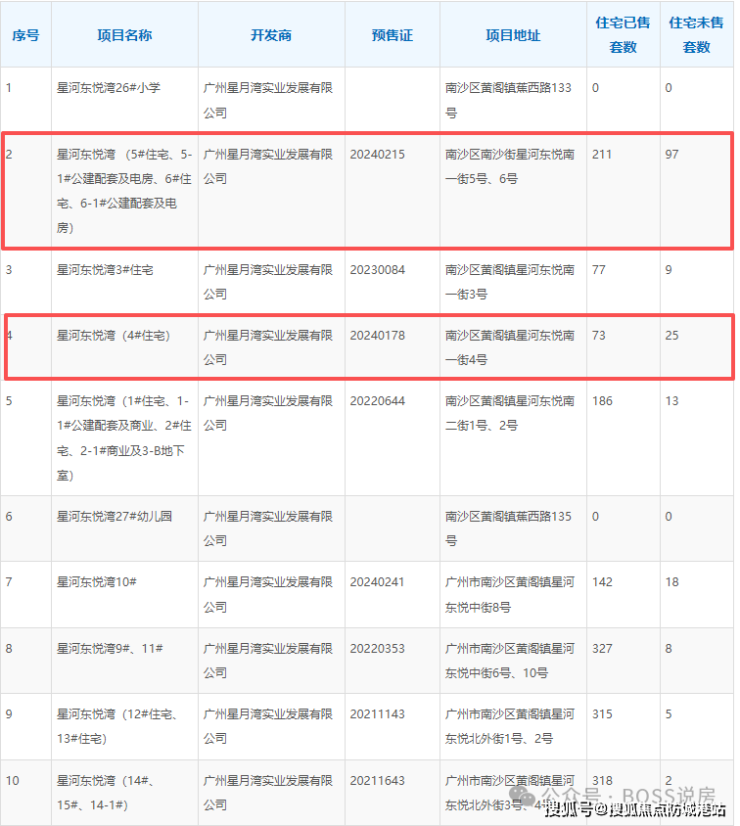Click unsold count 5

click(x=668, y=714)
